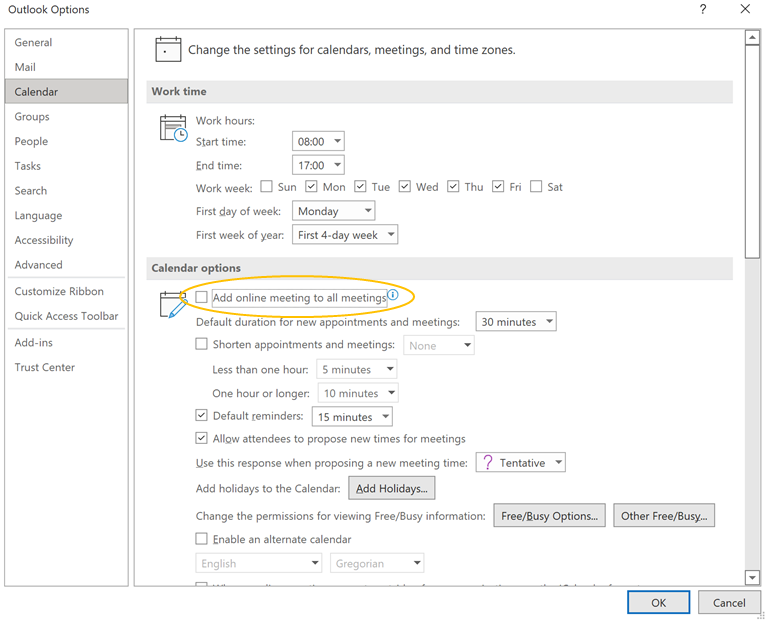Click the Calendar options pencil icon
This screenshot has height=620, width=765.
[173, 304]
